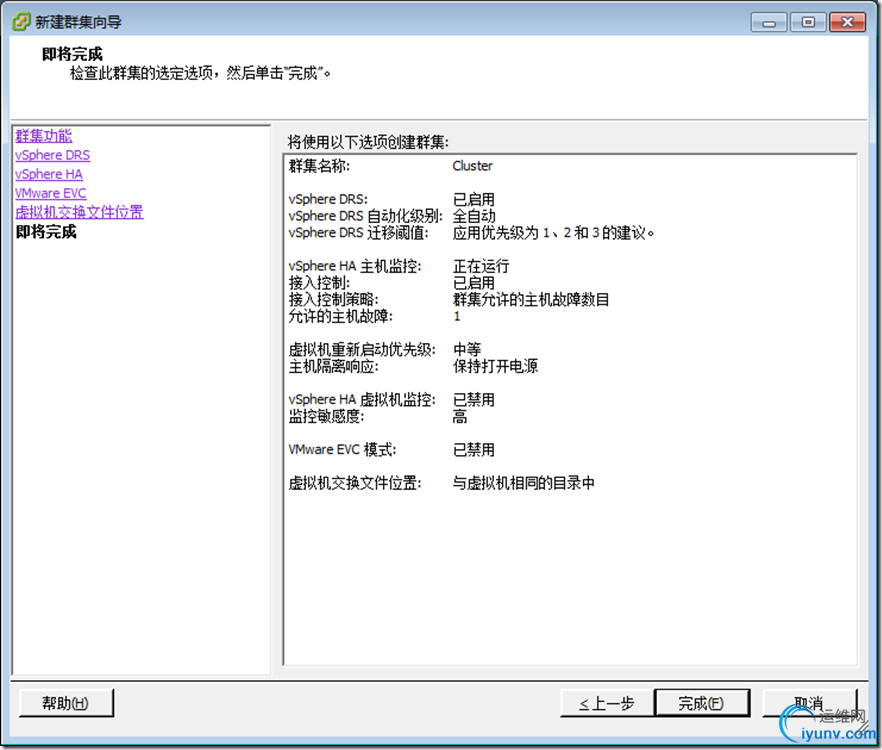This screenshot has height=750, width=882.
Task: Open the 群集功能 settings page
Action: (43, 135)
